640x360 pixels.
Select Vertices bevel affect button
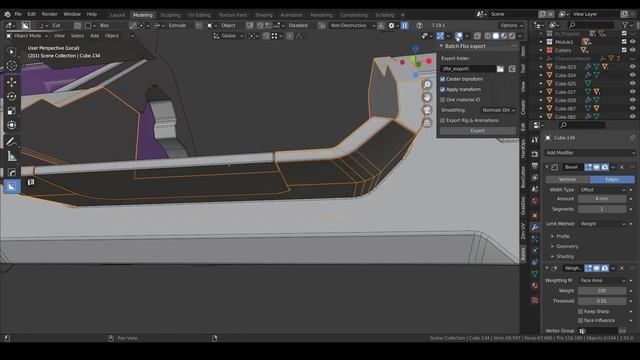[567, 180]
